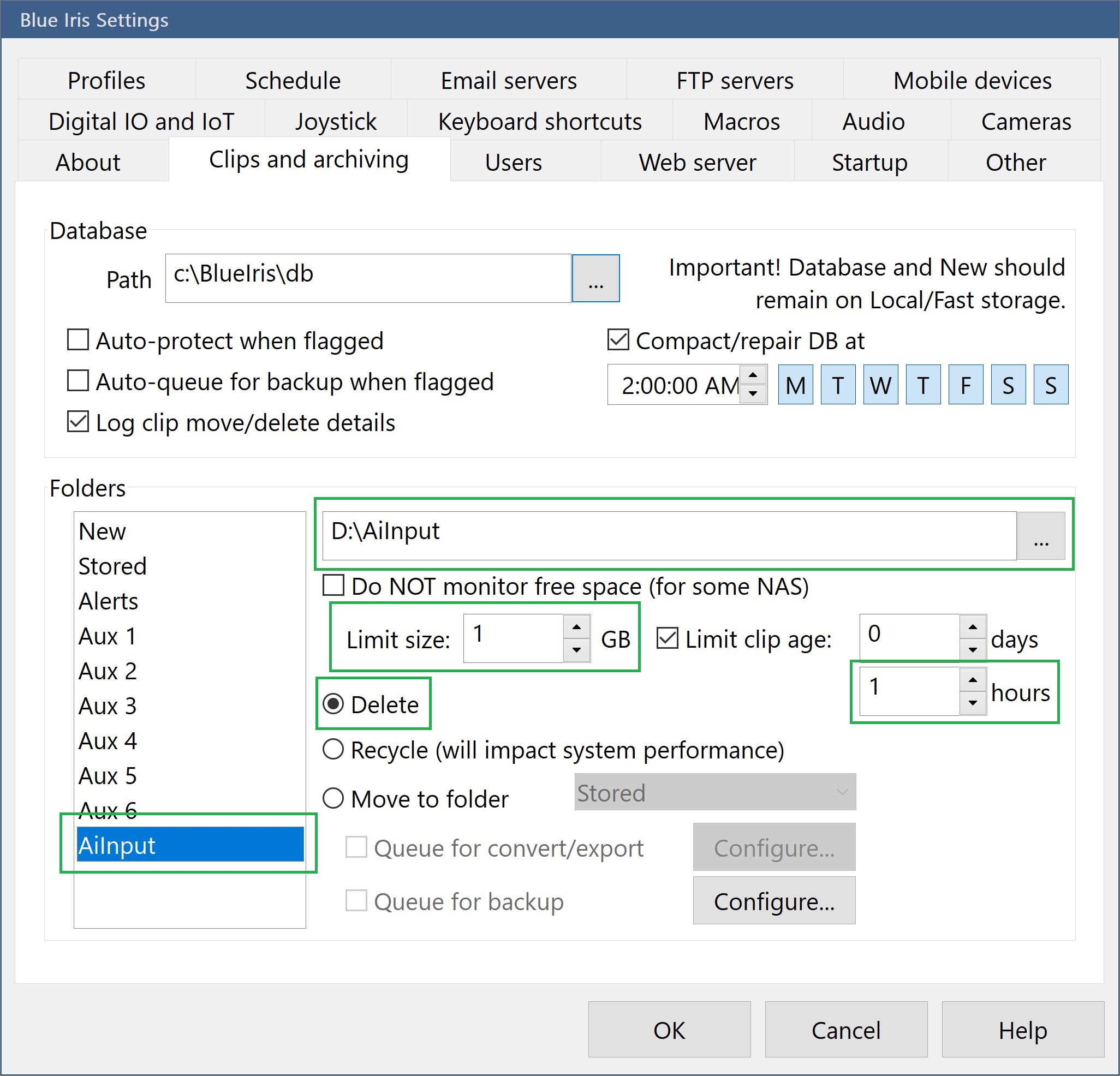Image resolution: width=1120 pixels, height=1076 pixels.
Task: Decrease the clip age days value
Action: 973,649
